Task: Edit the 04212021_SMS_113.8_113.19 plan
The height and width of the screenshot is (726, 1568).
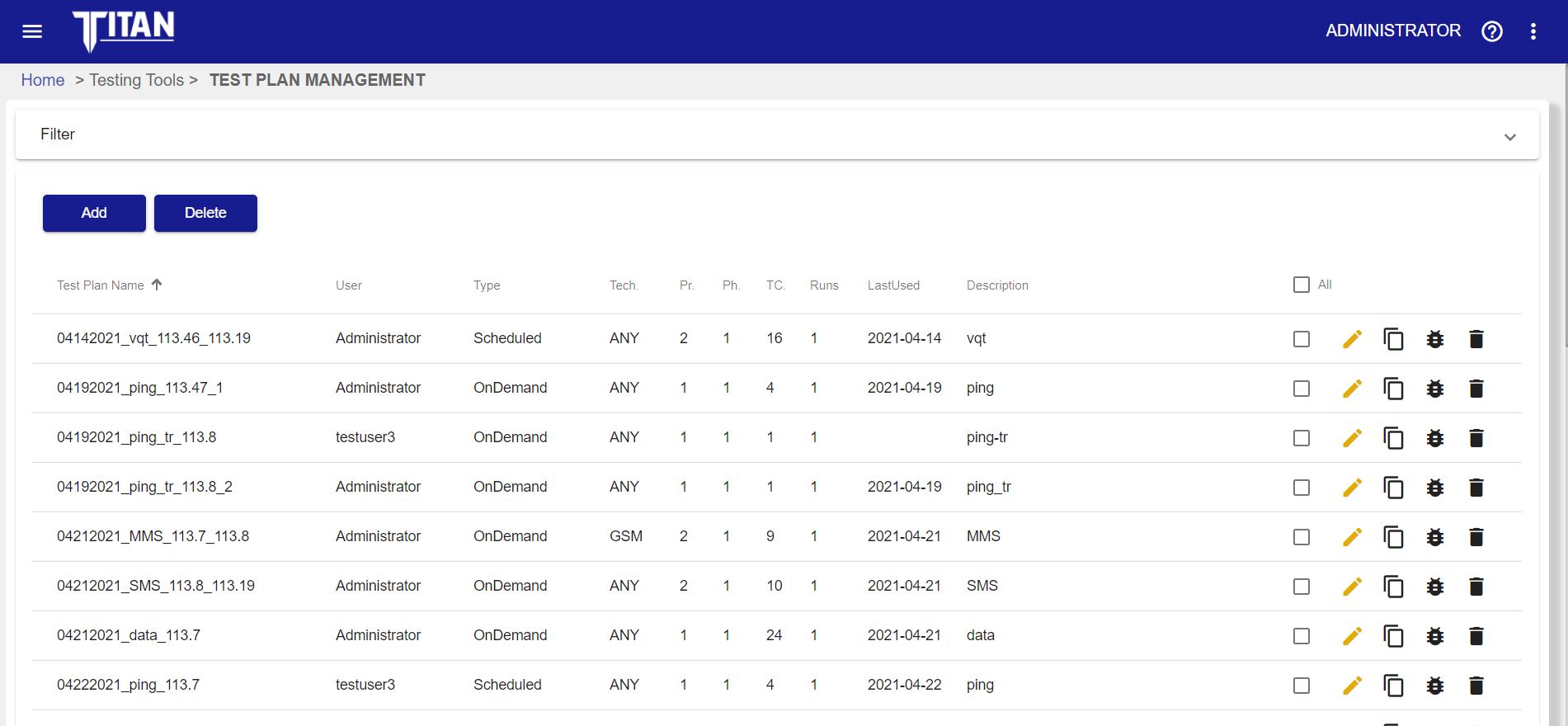Action: pos(1352,587)
